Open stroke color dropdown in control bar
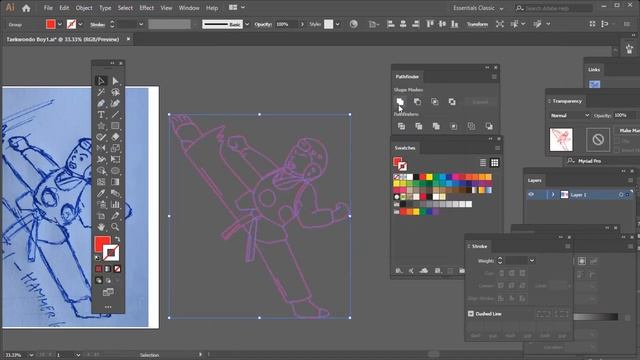This screenshot has height=360, width=640. [80, 24]
